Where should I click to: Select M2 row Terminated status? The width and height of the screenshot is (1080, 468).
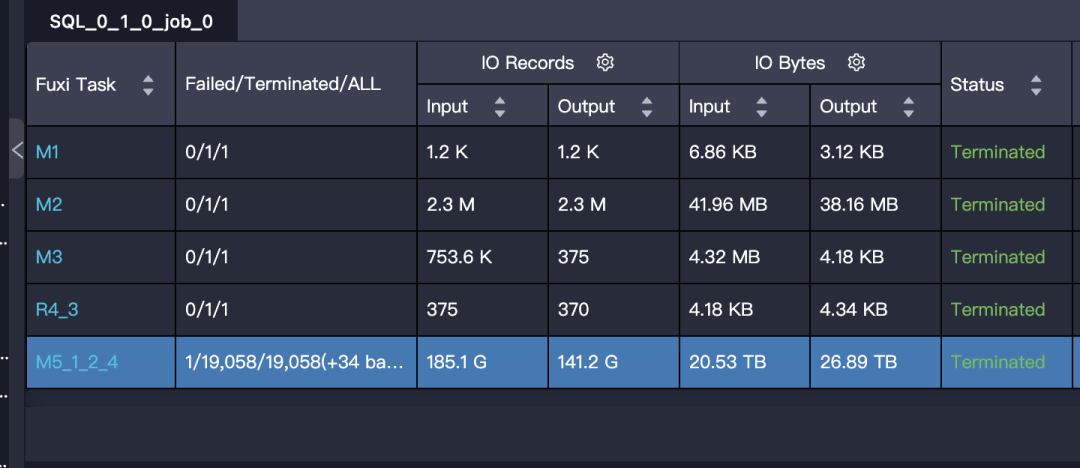[998, 205]
